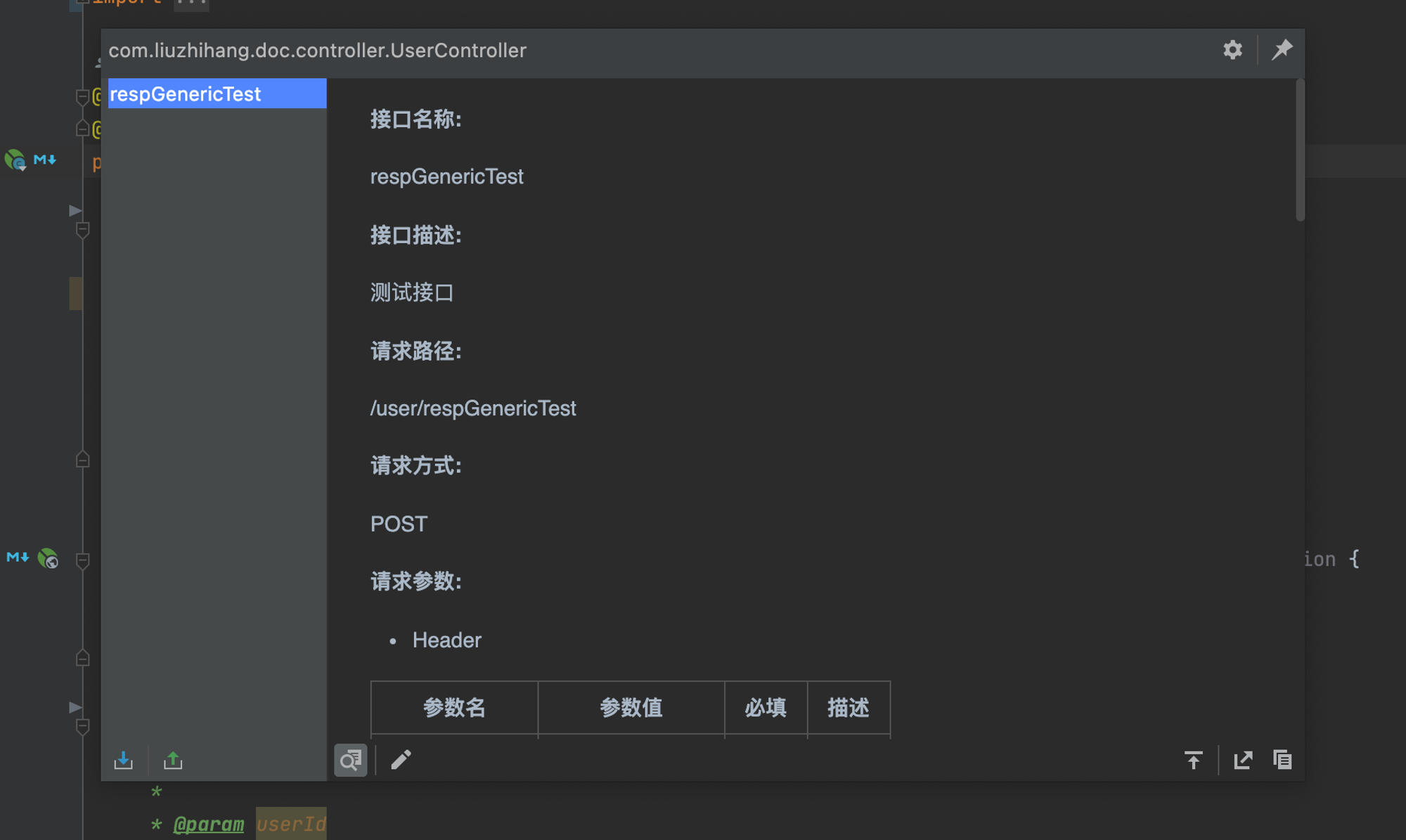This screenshot has width=1406, height=840.
Task: Click the 描述 table header cell
Action: [x=849, y=708]
